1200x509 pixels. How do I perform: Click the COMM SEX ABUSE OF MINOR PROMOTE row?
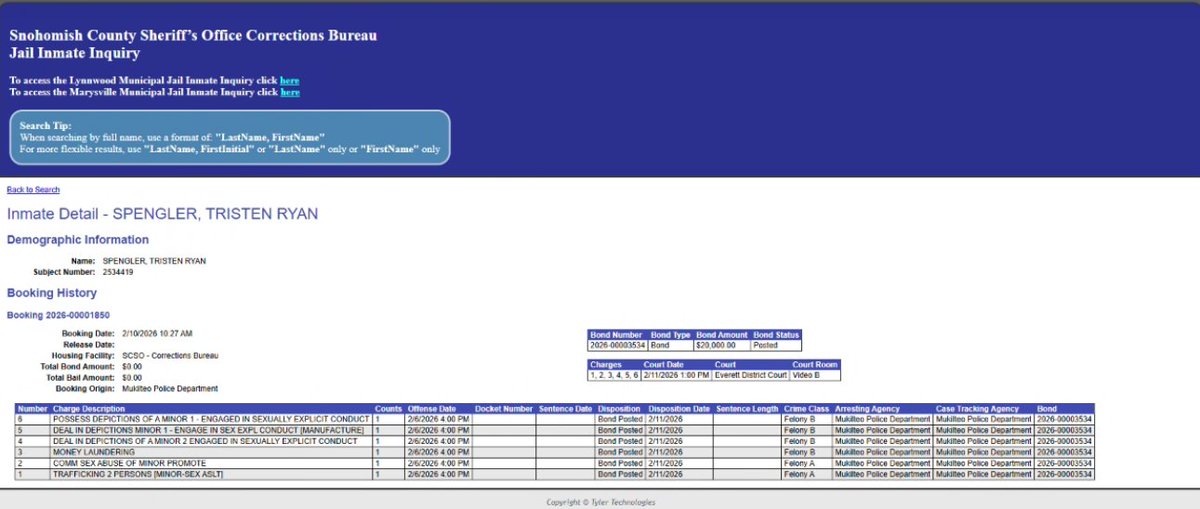(554, 463)
